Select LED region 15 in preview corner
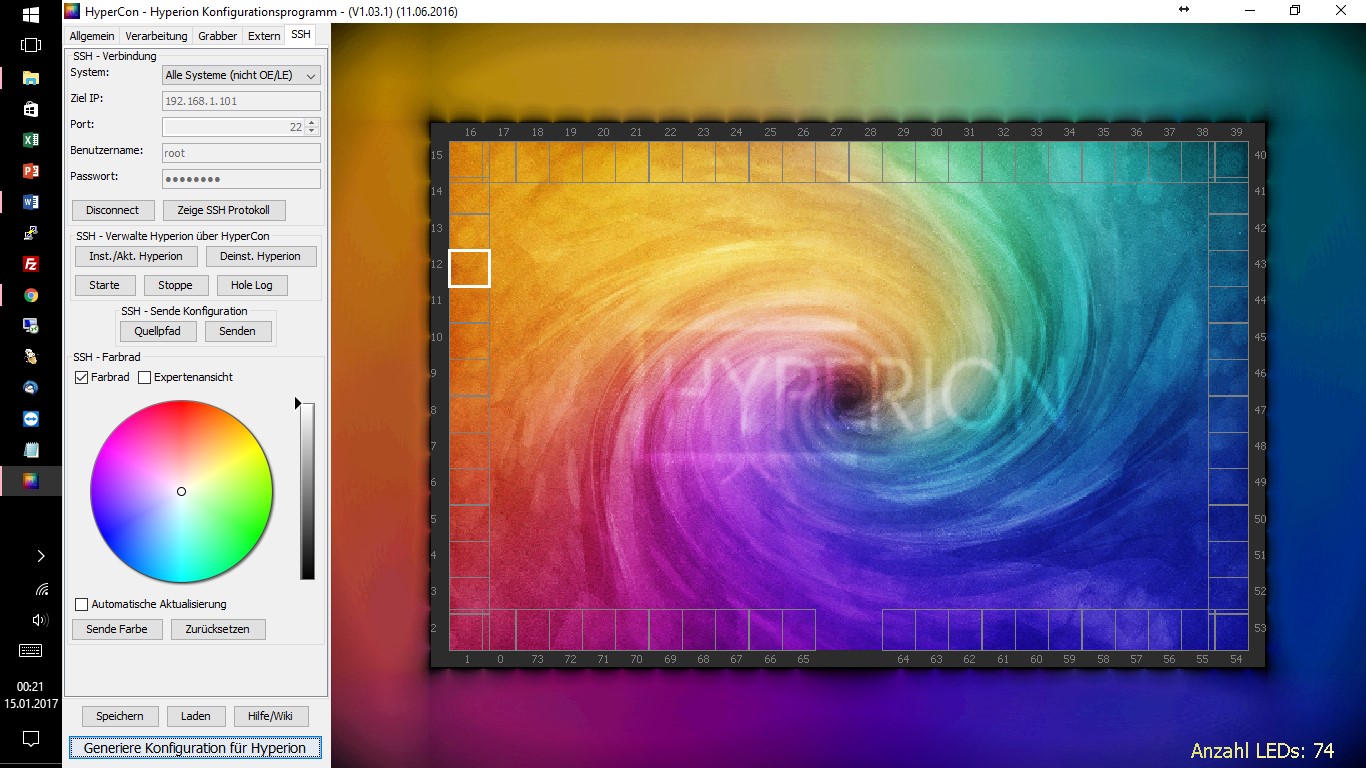 [469, 160]
